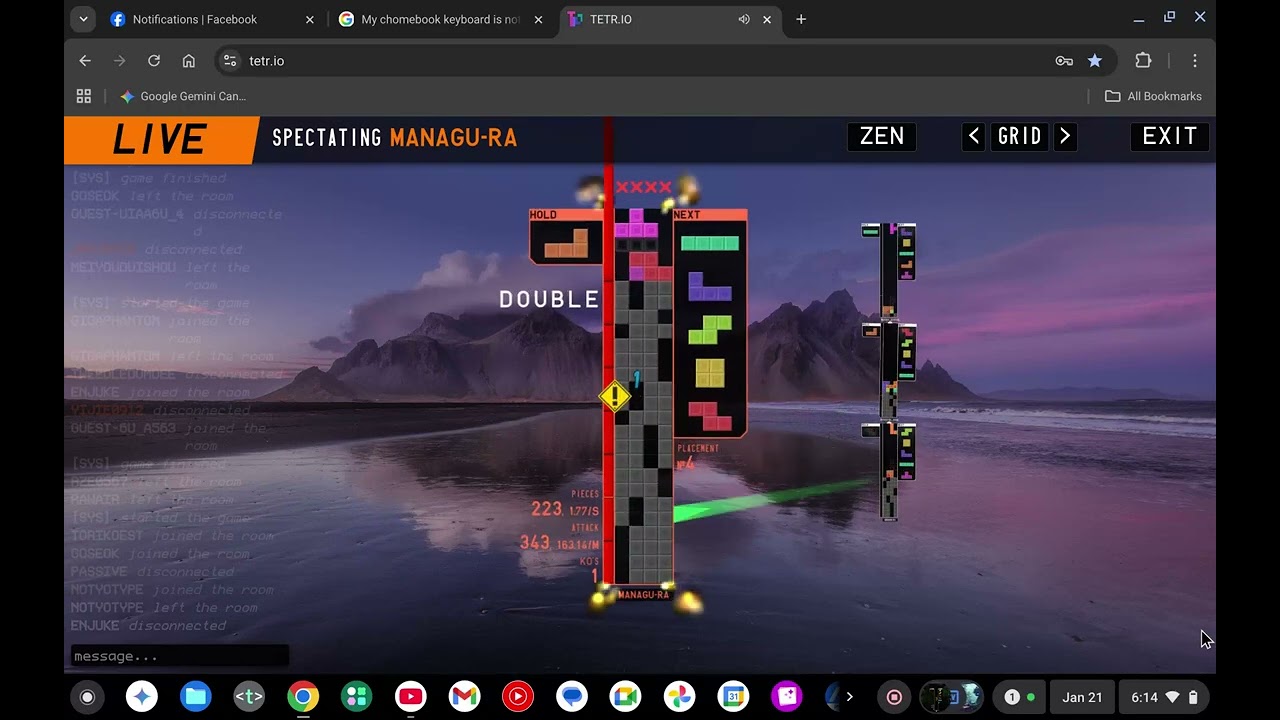Open the magenta sparkle app on shelf
Screen dimensions: 1280x720
tap(787, 697)
